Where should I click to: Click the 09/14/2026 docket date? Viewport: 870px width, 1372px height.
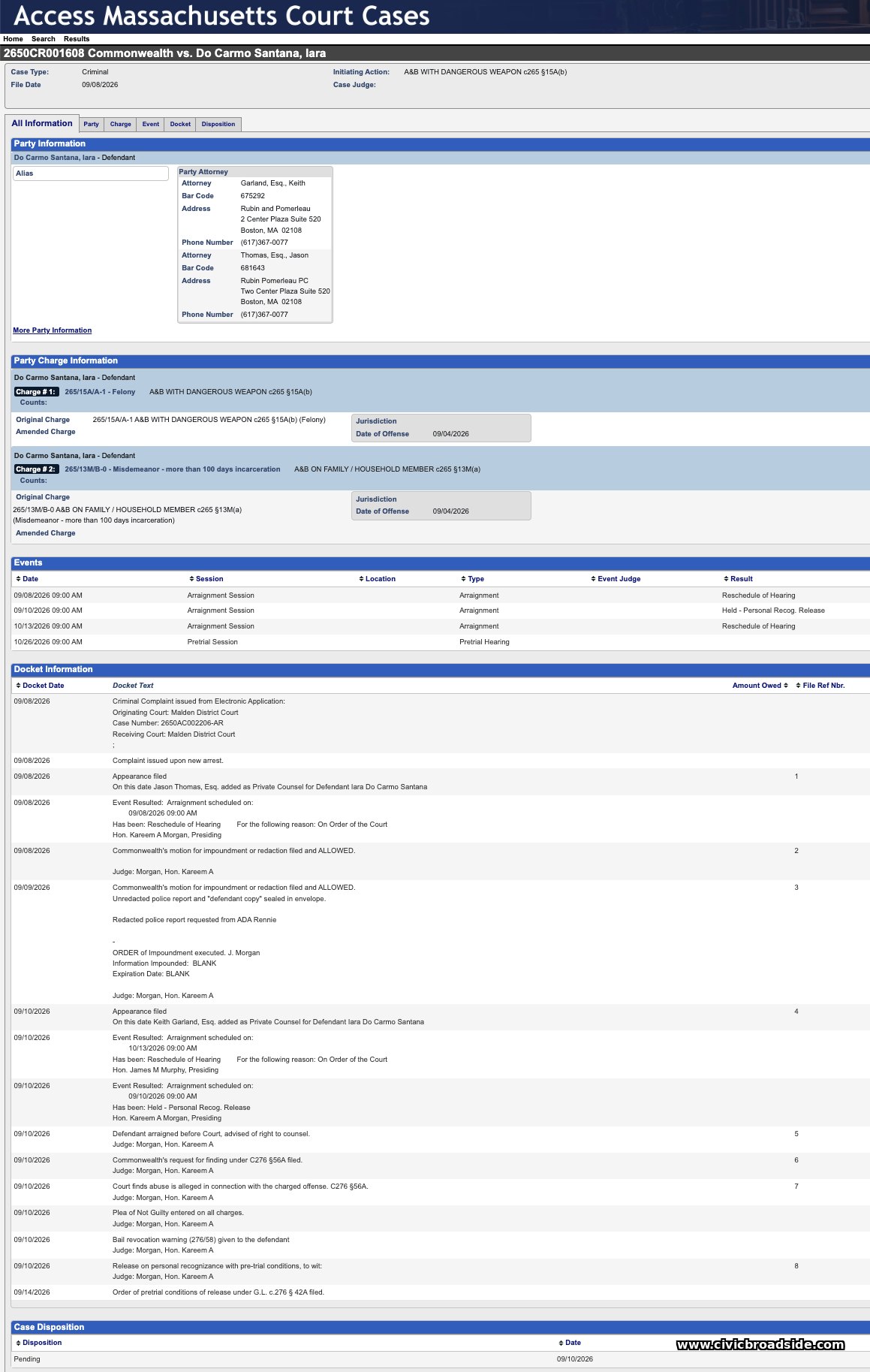[x=32, y=1292]
